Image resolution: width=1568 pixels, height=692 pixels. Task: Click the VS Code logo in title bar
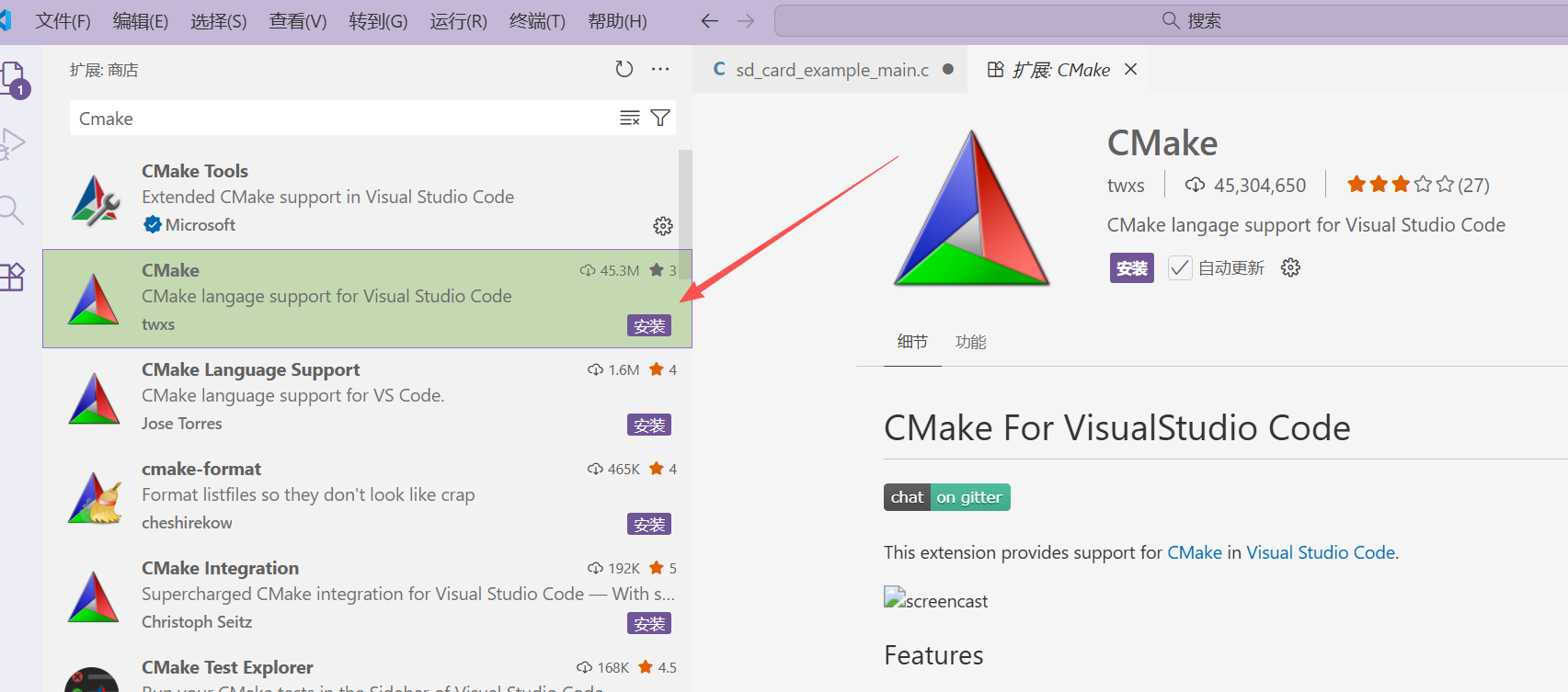pyautogui.click(x=6, y=21)
